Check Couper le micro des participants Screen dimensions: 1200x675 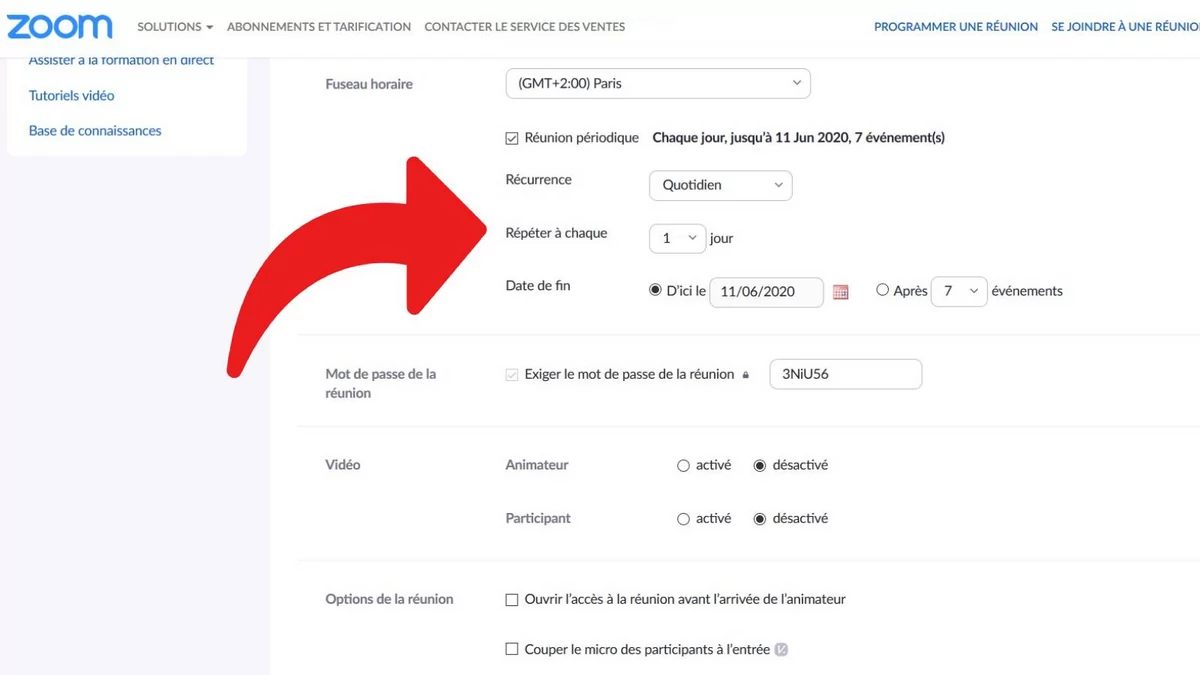point(512,649)
